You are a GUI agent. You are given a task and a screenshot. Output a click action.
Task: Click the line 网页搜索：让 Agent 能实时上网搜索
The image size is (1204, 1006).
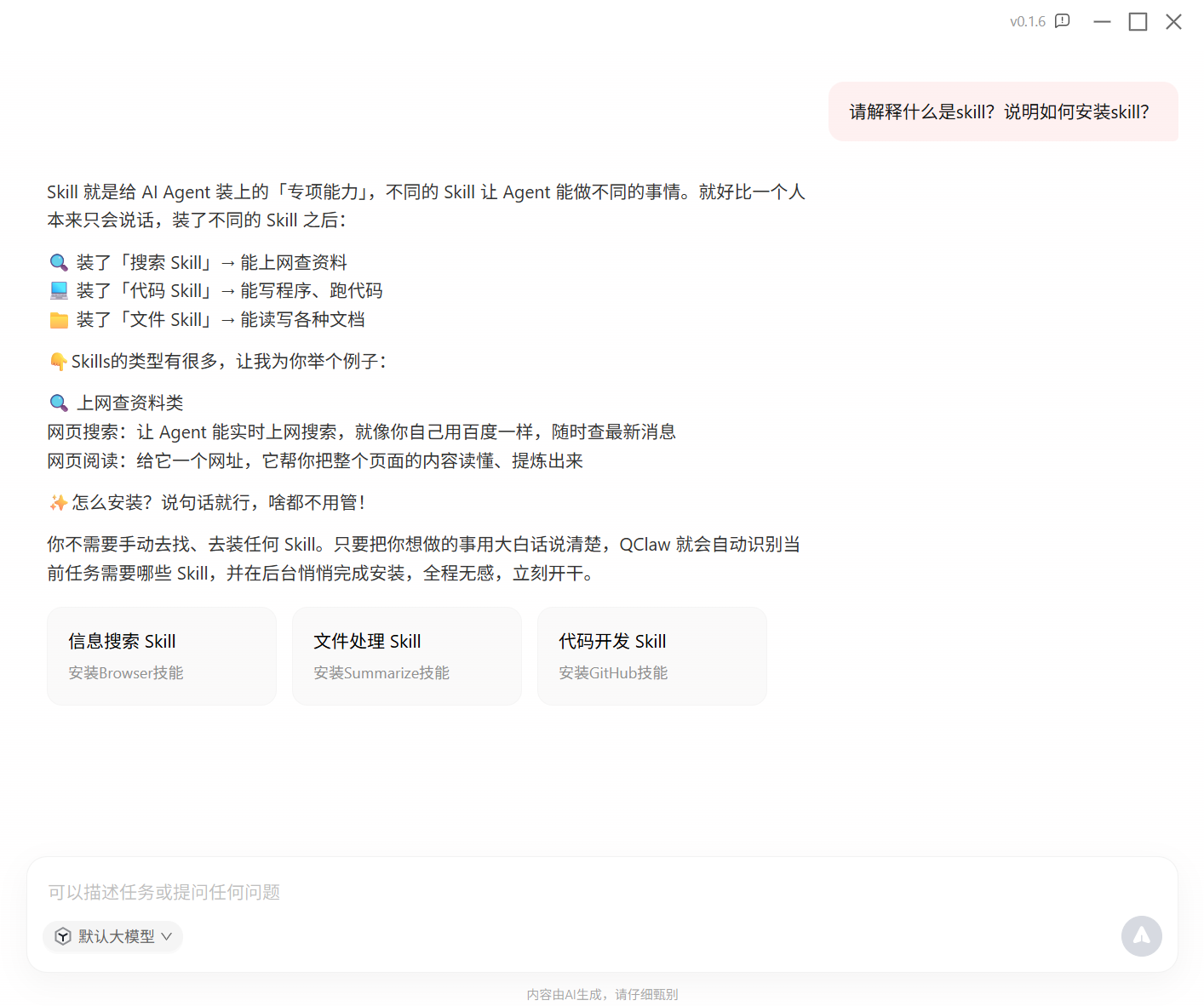pos(361,432)
